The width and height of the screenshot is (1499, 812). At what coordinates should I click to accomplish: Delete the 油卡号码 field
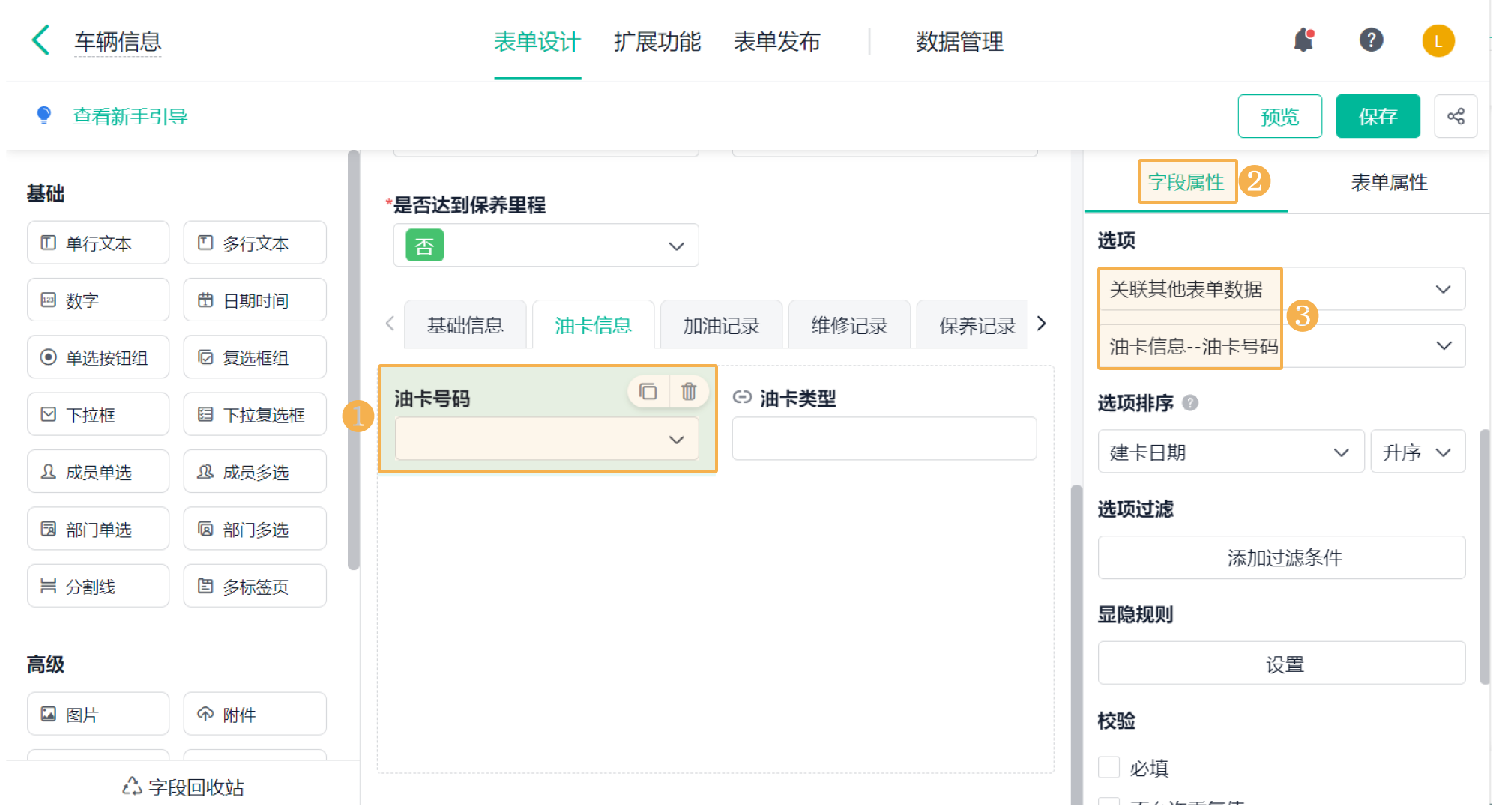[689, 391]
